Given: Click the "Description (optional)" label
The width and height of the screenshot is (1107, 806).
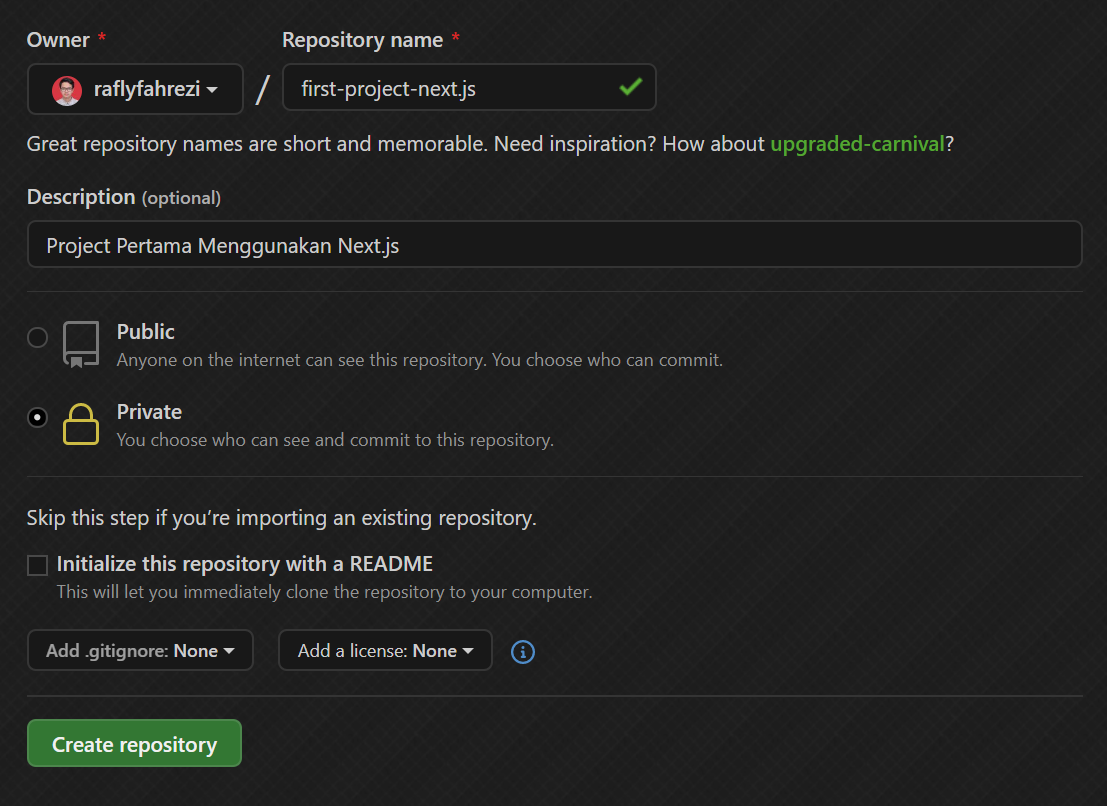Looking at the screenshot, I should tap(124, 198).
